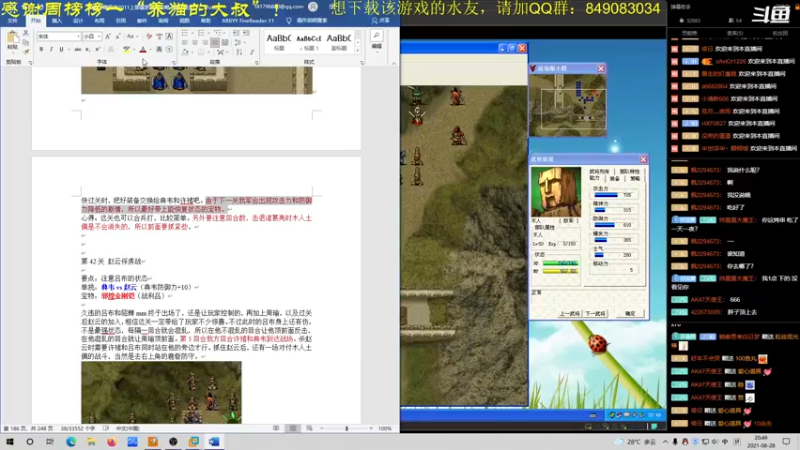The image size is (800, 450).
Task: Toggle Strikethrough formatting
Action: [x=78, y=49]
